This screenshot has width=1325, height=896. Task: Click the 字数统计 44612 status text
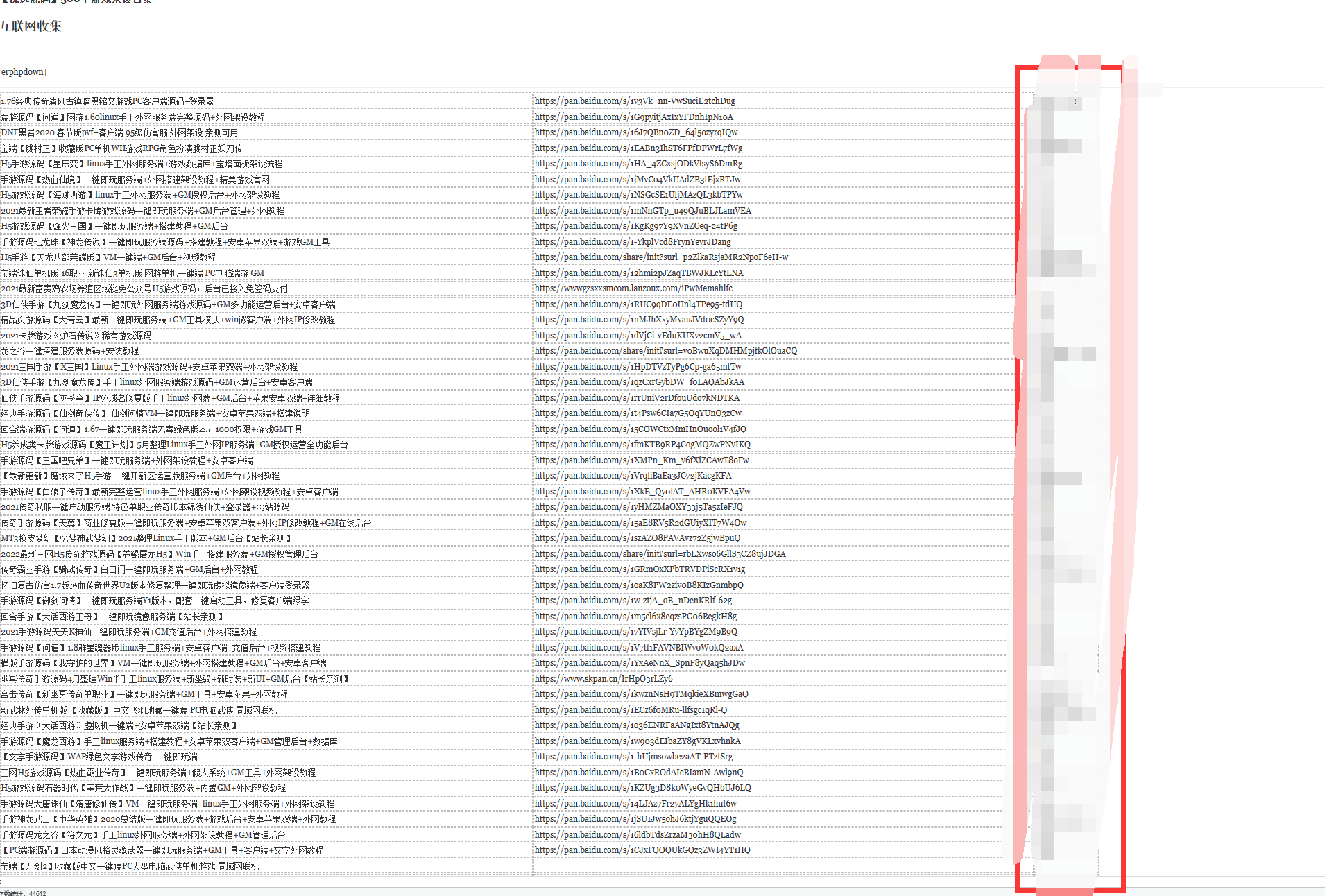click(x=23, y=893)
